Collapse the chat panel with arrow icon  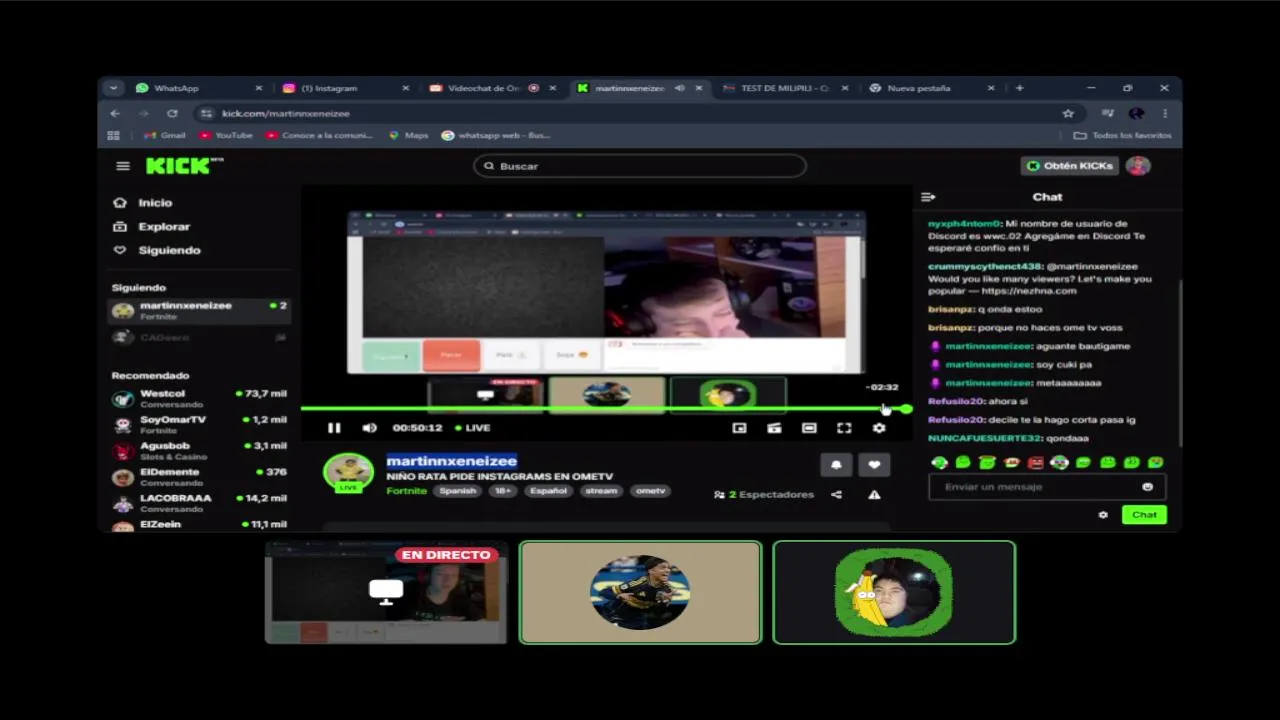(x=928, y=197)
